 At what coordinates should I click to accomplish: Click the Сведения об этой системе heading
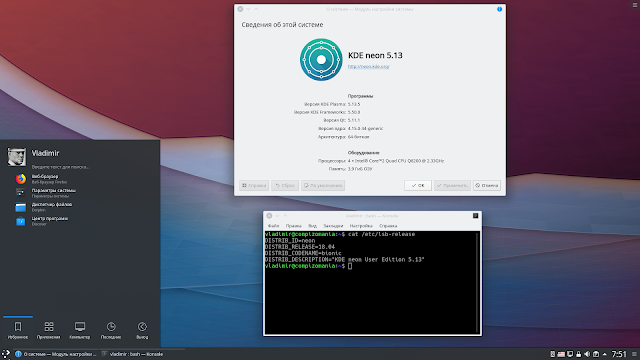282,25
